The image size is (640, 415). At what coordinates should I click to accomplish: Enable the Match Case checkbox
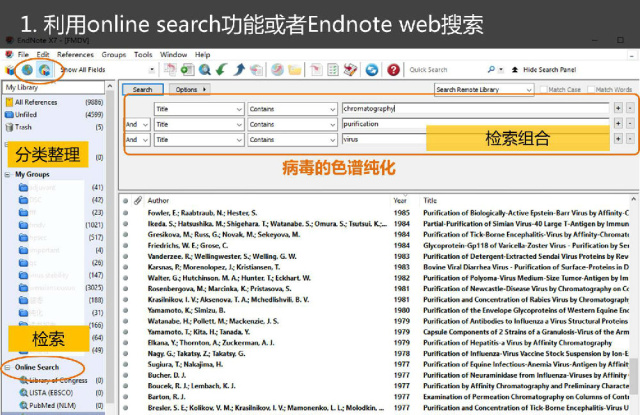tap(545, 90)
